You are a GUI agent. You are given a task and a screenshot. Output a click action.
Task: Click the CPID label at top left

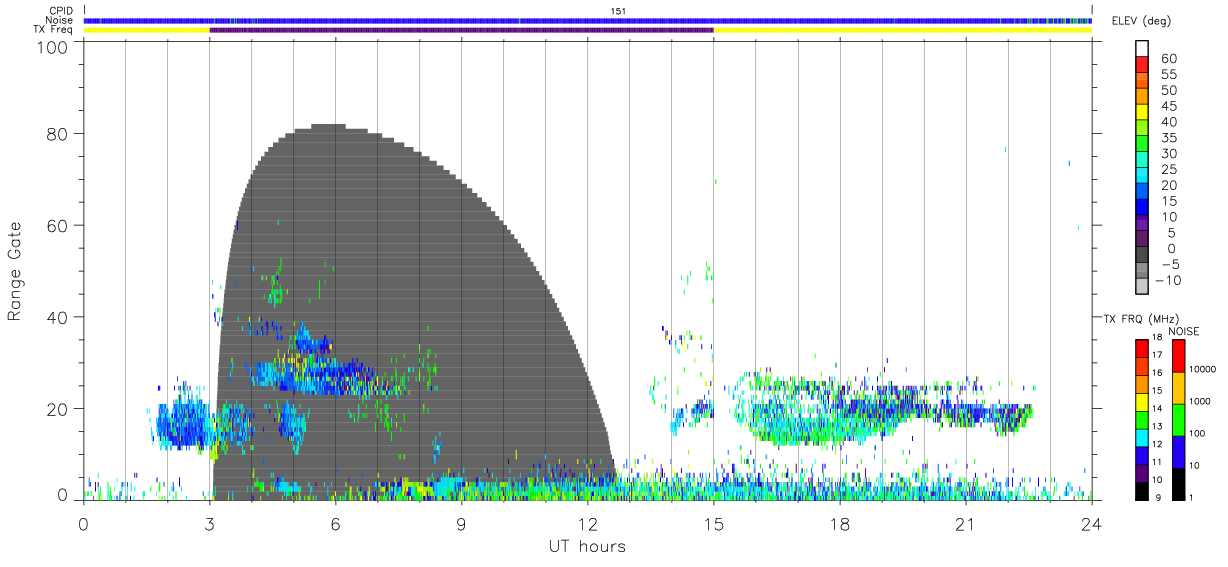[x=61, y=11]
